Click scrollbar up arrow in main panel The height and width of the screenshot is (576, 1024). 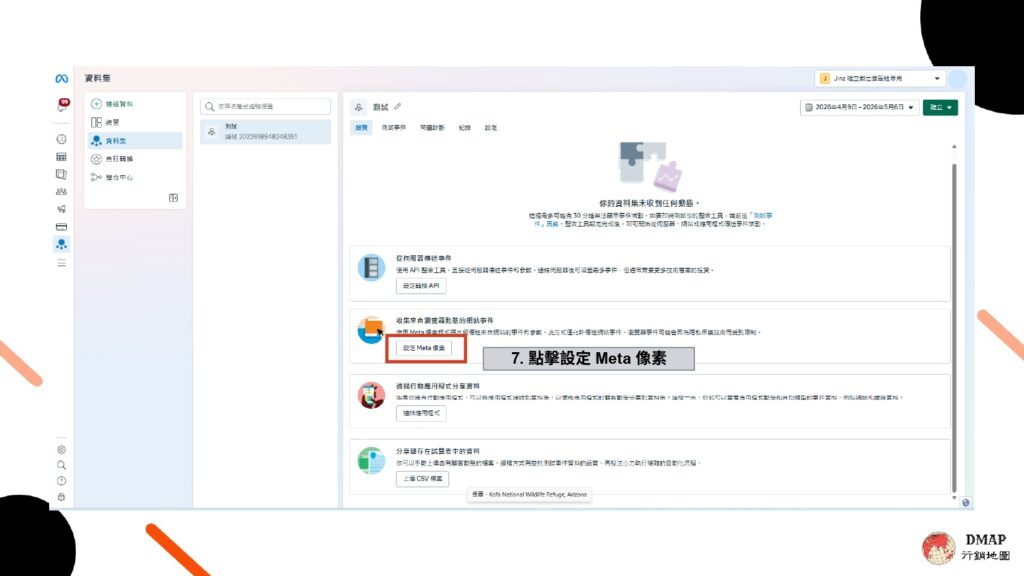click(954, 147)
